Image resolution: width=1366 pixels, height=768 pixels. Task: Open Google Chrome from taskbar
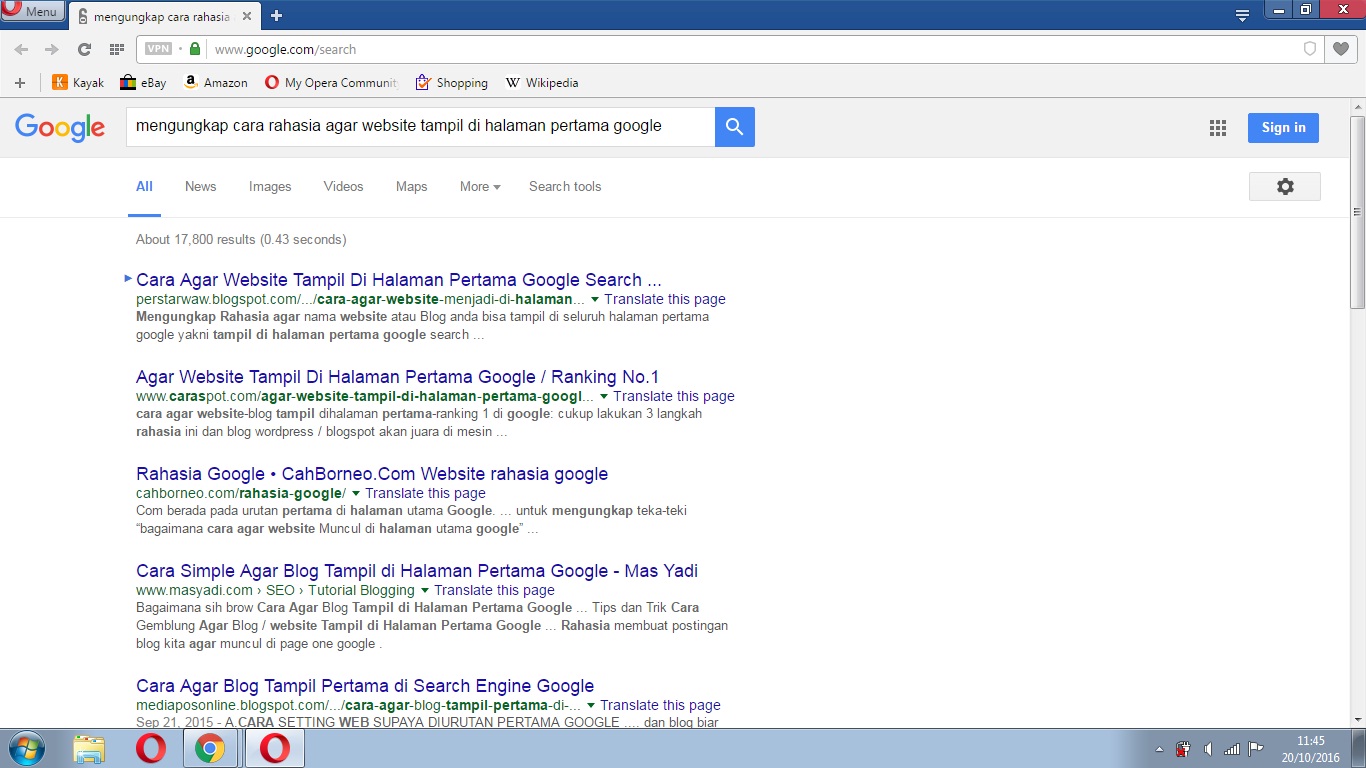point(210,748)
